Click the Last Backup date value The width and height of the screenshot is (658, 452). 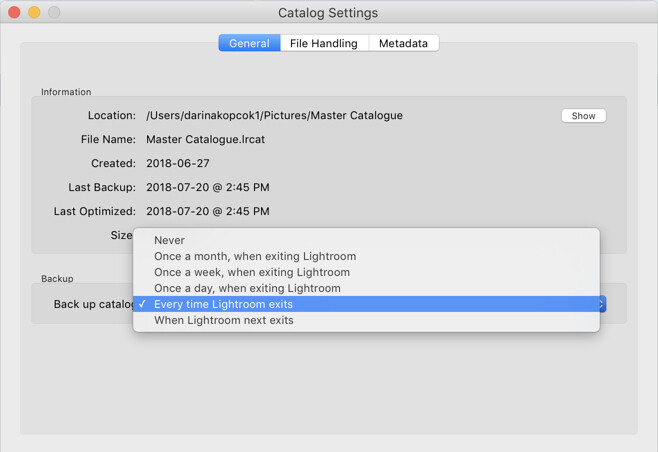pos(208,187)
